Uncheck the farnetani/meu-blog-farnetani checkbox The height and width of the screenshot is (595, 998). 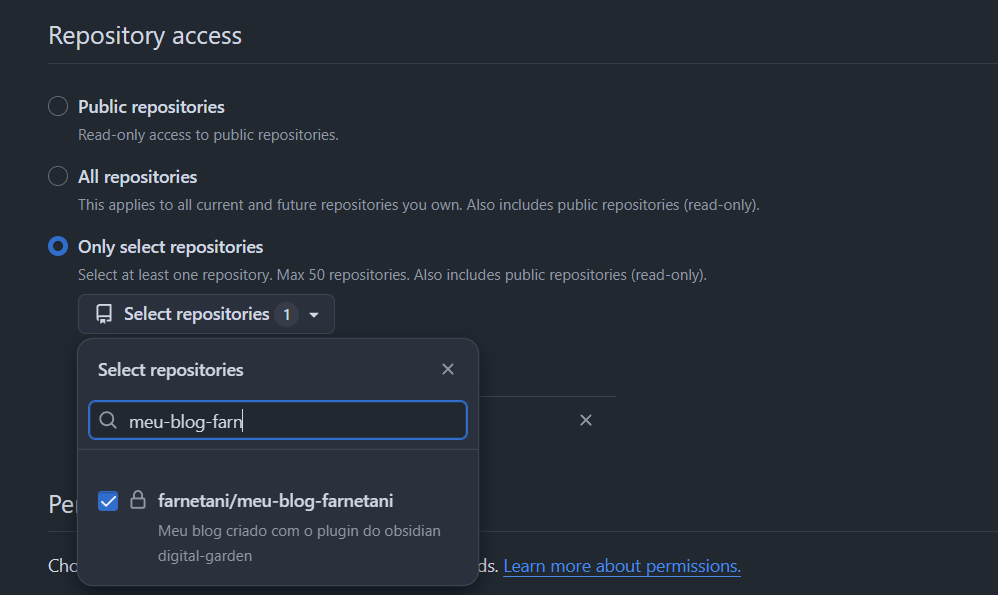click(x=108, y=501)
